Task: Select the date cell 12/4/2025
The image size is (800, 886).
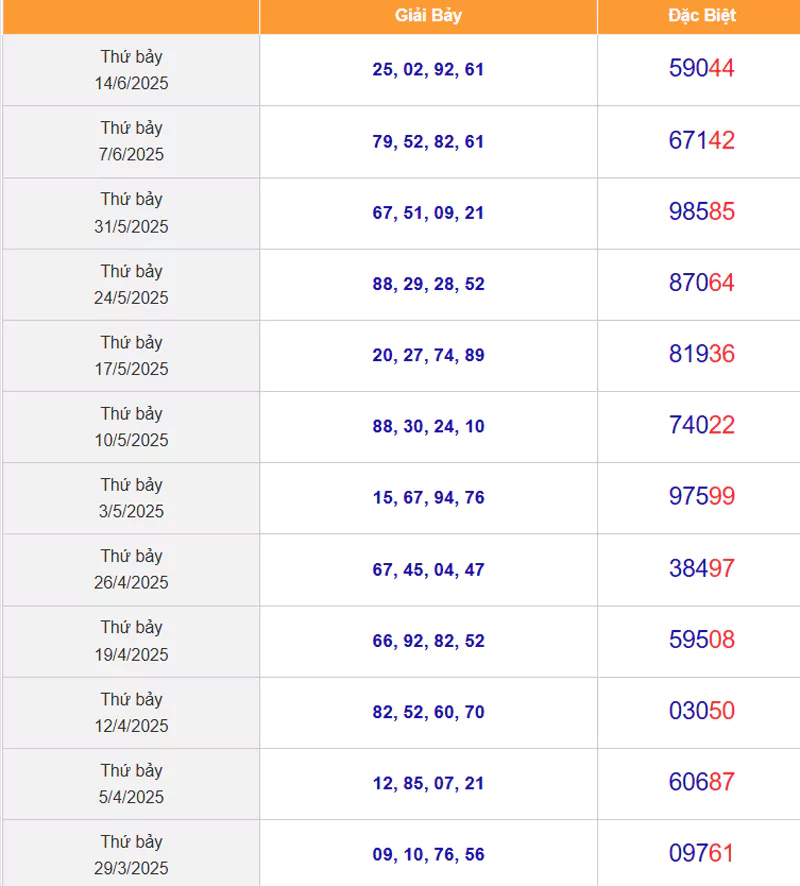Action: pos(131,713)
